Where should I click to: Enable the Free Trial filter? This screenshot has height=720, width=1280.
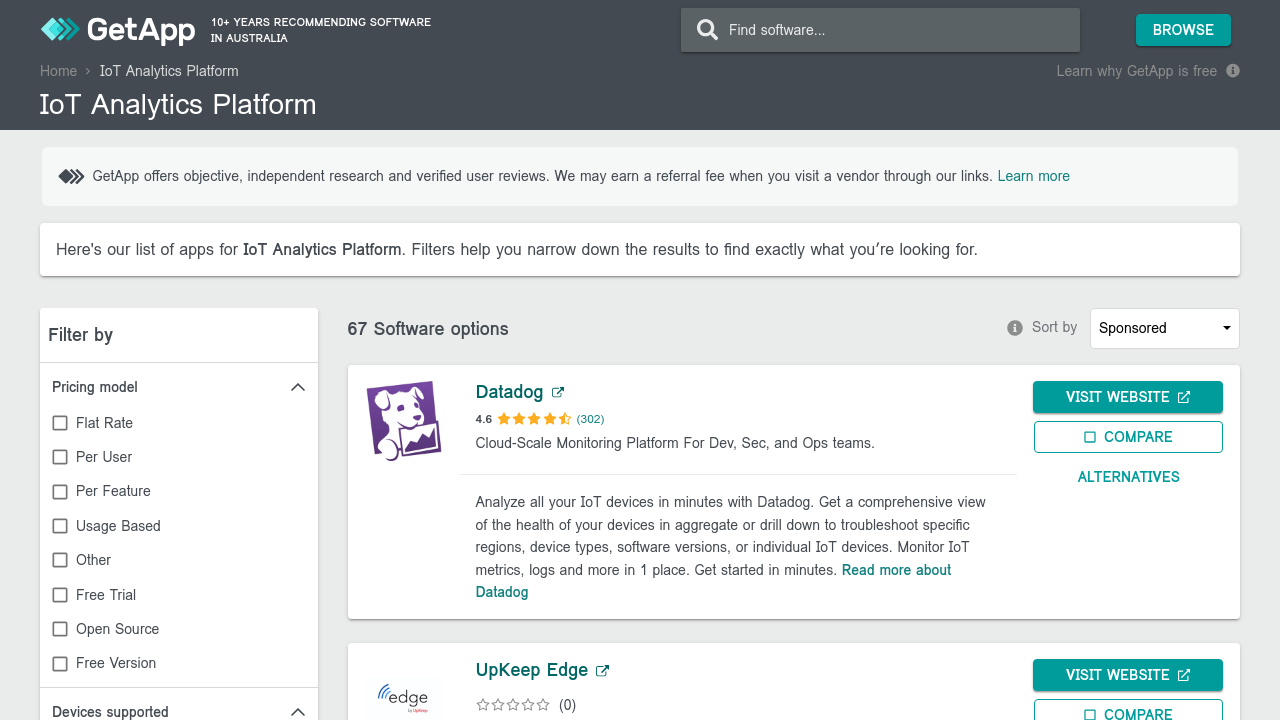tap(60, 595)
